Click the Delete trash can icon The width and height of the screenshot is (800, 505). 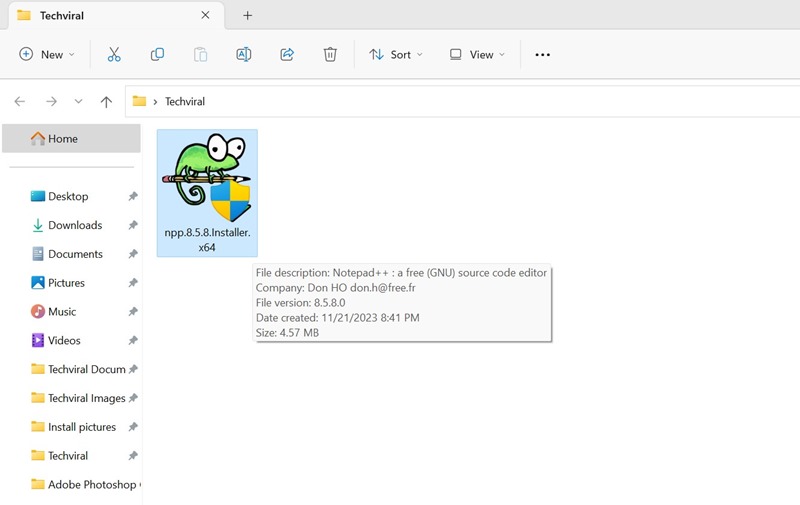[x=330, y=55]
